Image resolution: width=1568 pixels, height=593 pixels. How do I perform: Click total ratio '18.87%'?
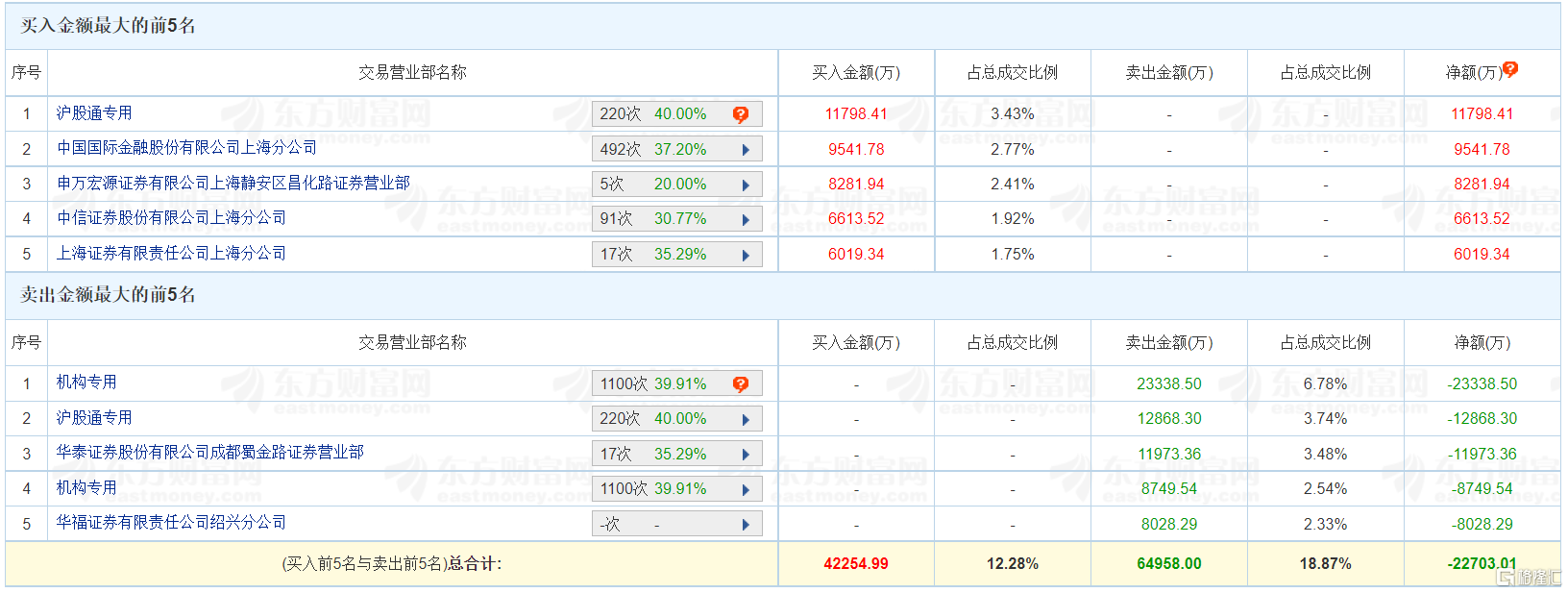pos(1326,564)
